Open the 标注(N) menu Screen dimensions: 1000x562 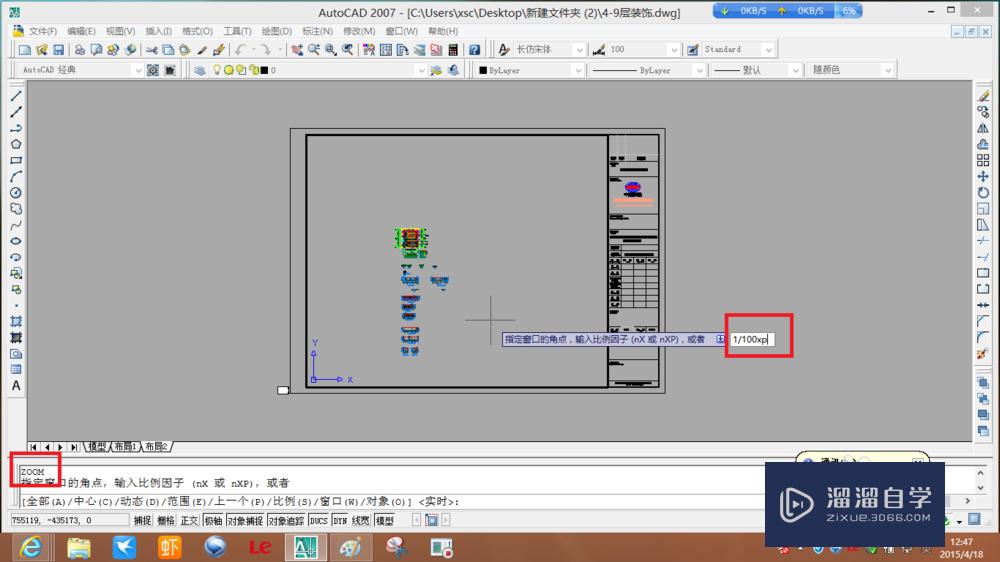pos(317,31)
